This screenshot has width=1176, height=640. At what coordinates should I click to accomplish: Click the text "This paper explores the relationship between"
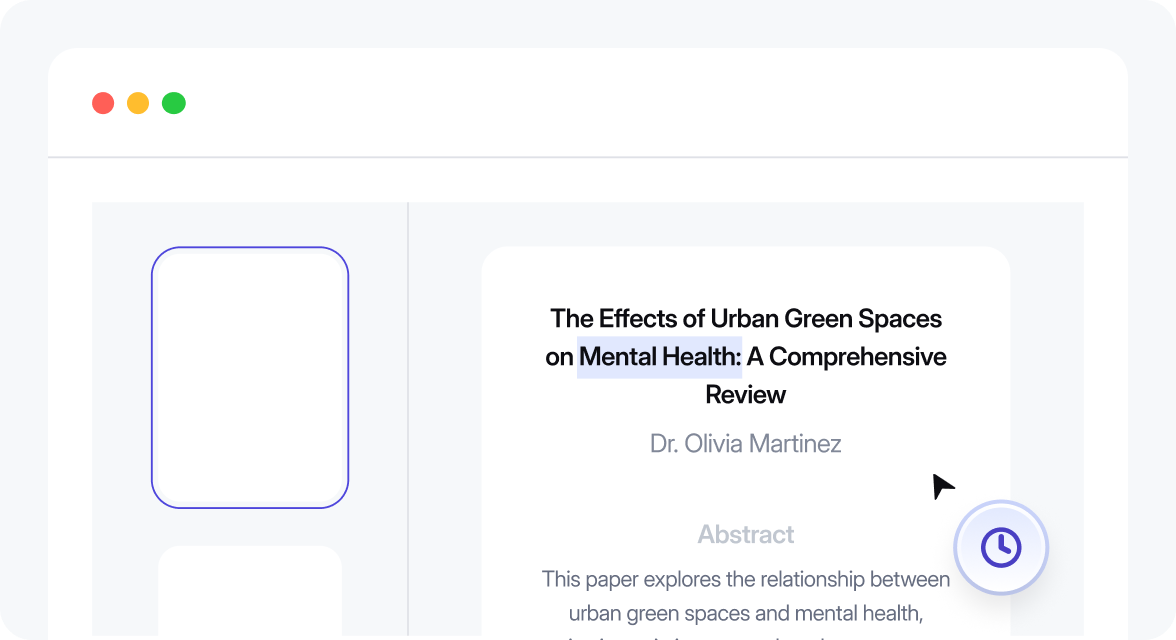pyautogui.click(x=746, y=579)
